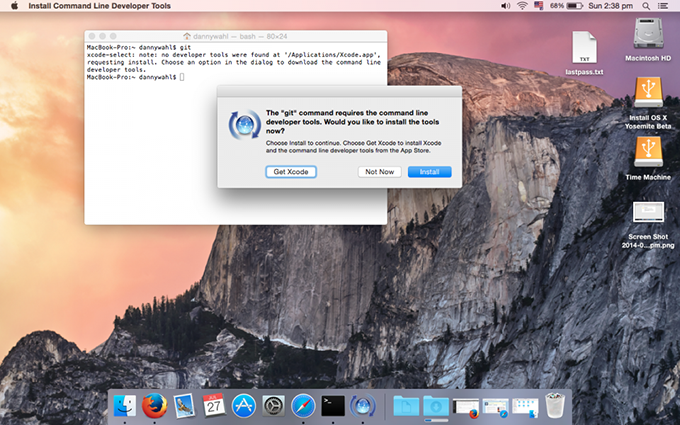Open Install Command Line Developer Tools menu
Viewport: 680px width, 425px height.
pos(99,6)
